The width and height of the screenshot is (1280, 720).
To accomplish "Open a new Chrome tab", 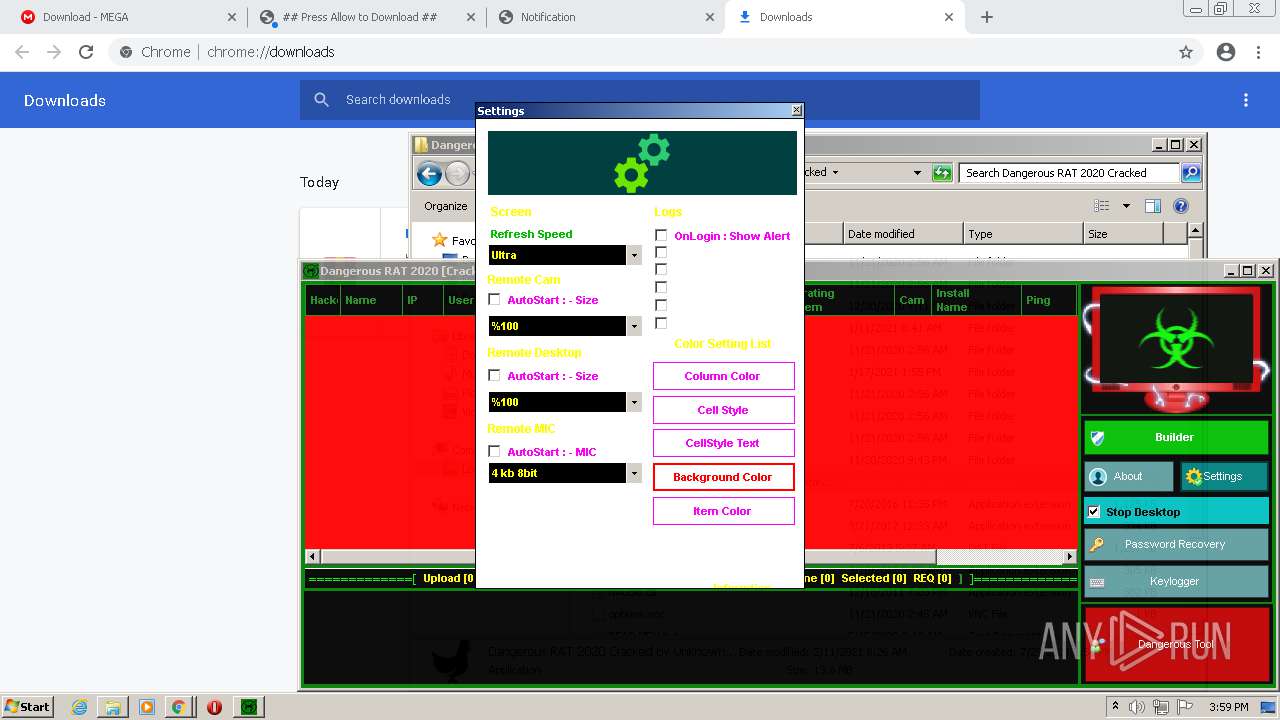I will [x=987, y=17].
